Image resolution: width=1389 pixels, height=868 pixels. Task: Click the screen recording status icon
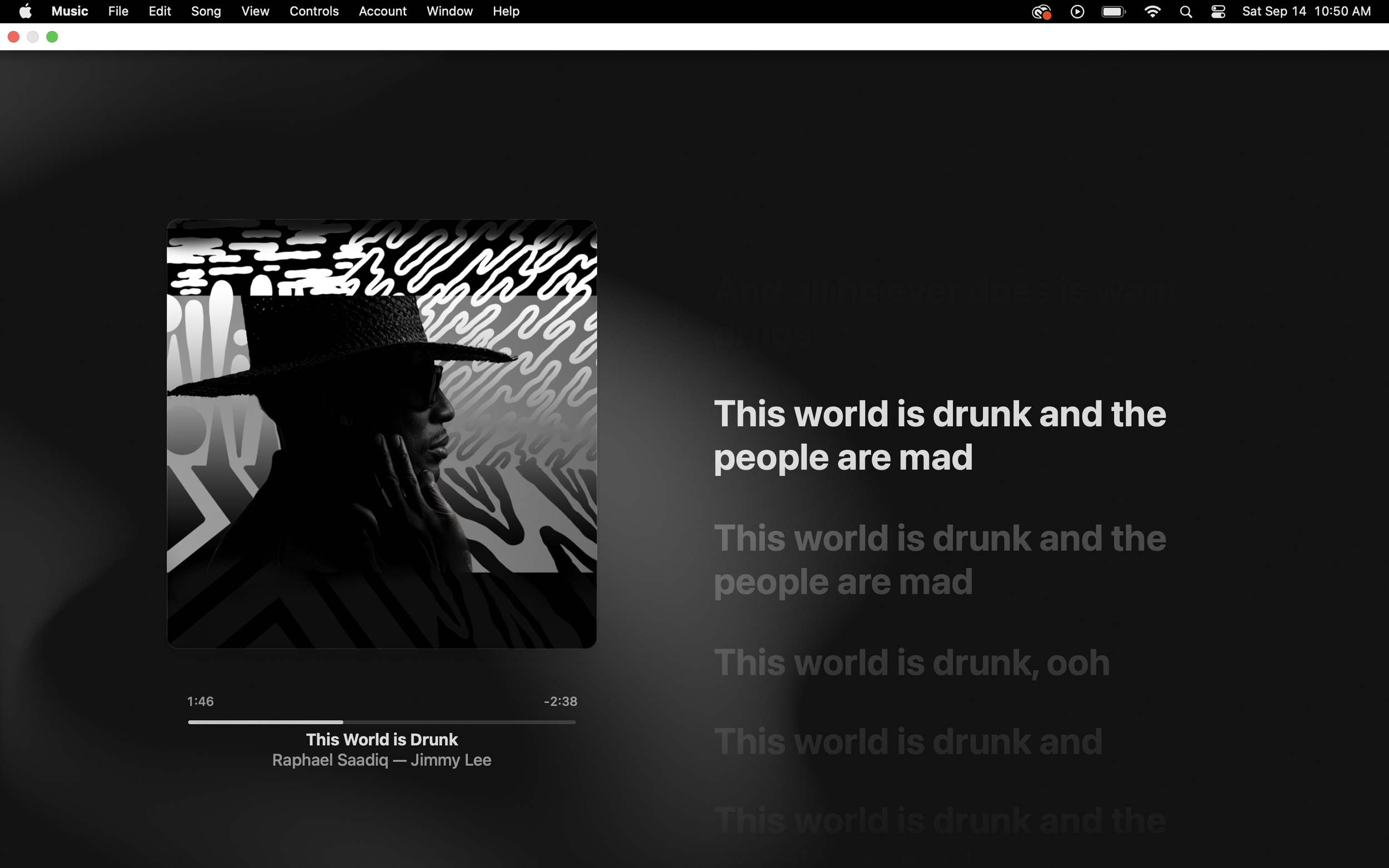(x=1041, y=12)
